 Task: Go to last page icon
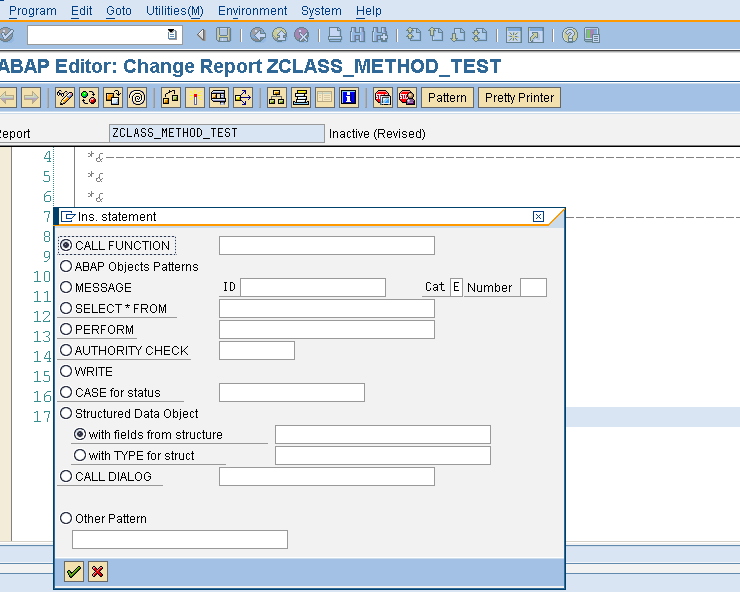(x=480, y=35)
